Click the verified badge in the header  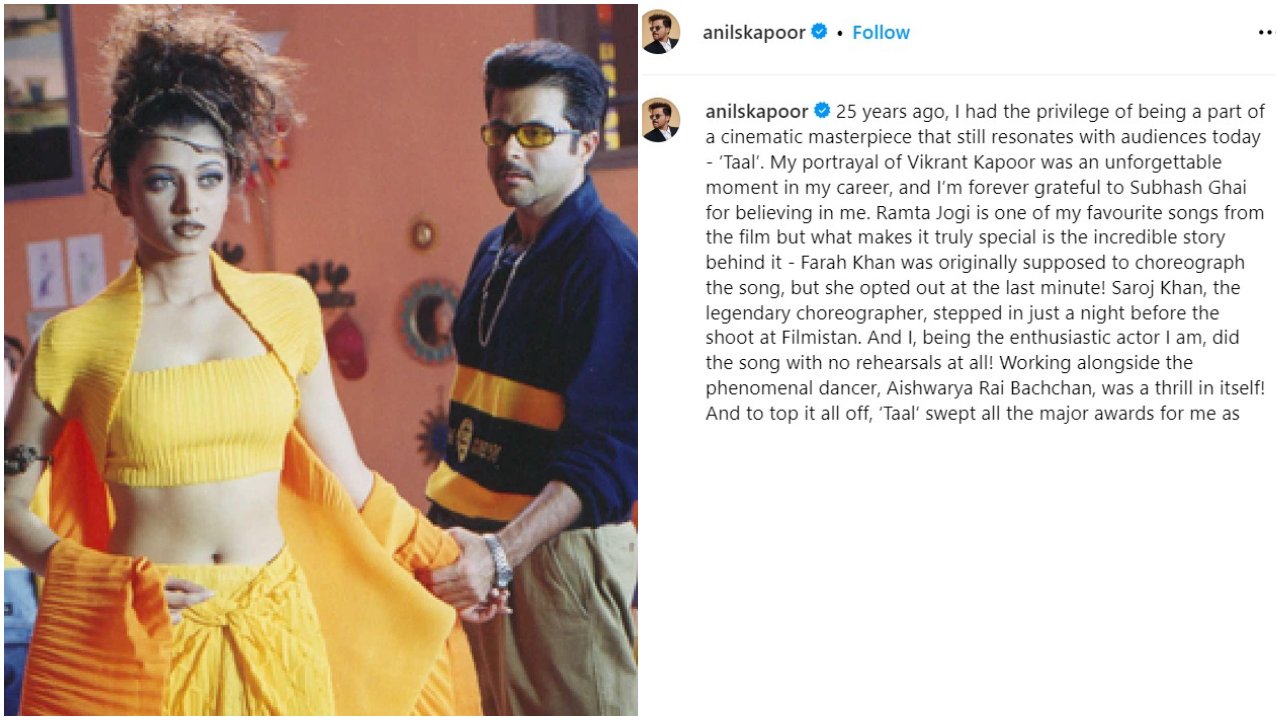tap(819, 32)
